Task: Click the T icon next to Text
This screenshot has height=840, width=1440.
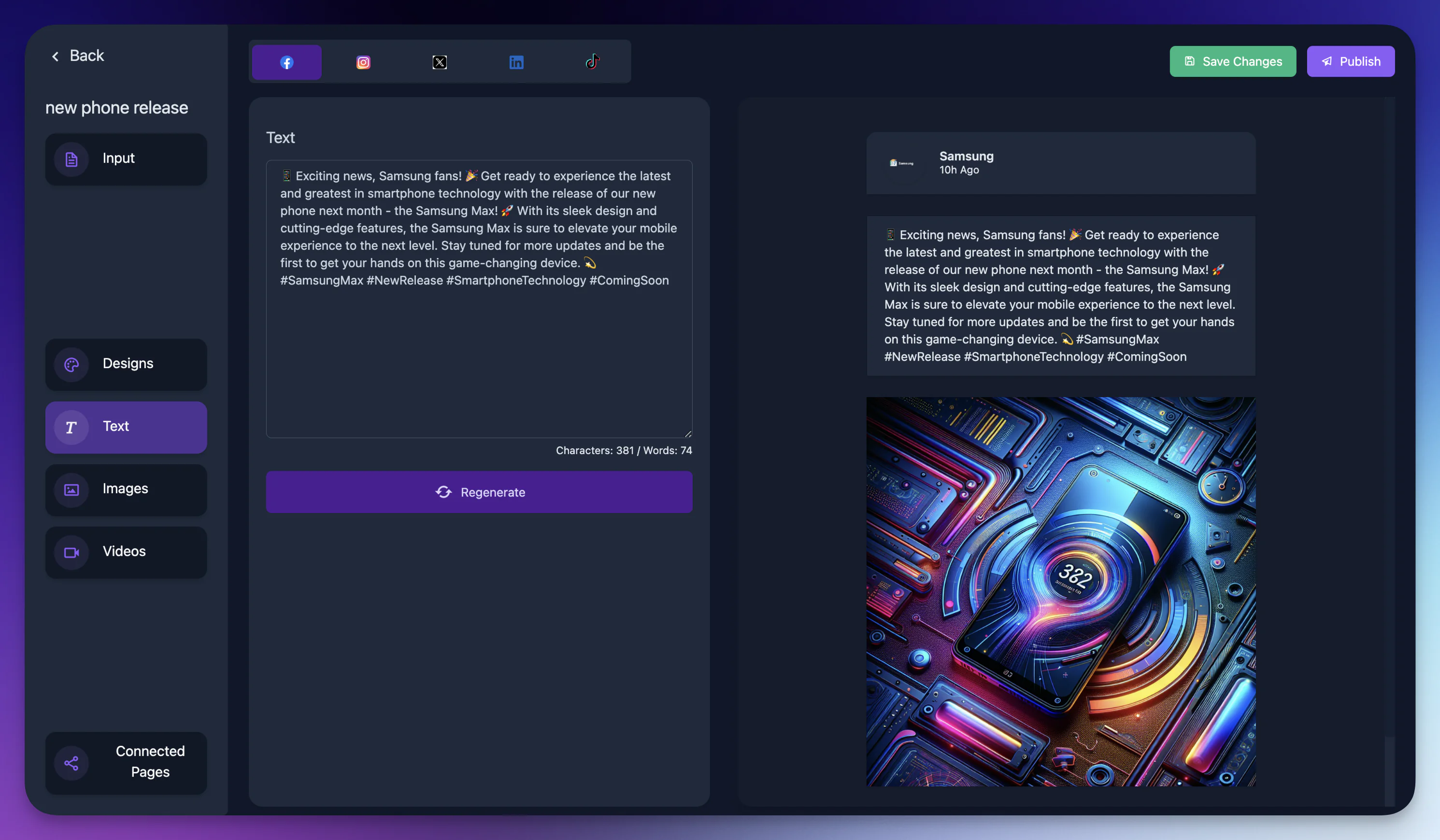Action: click(x=71, y=427)
